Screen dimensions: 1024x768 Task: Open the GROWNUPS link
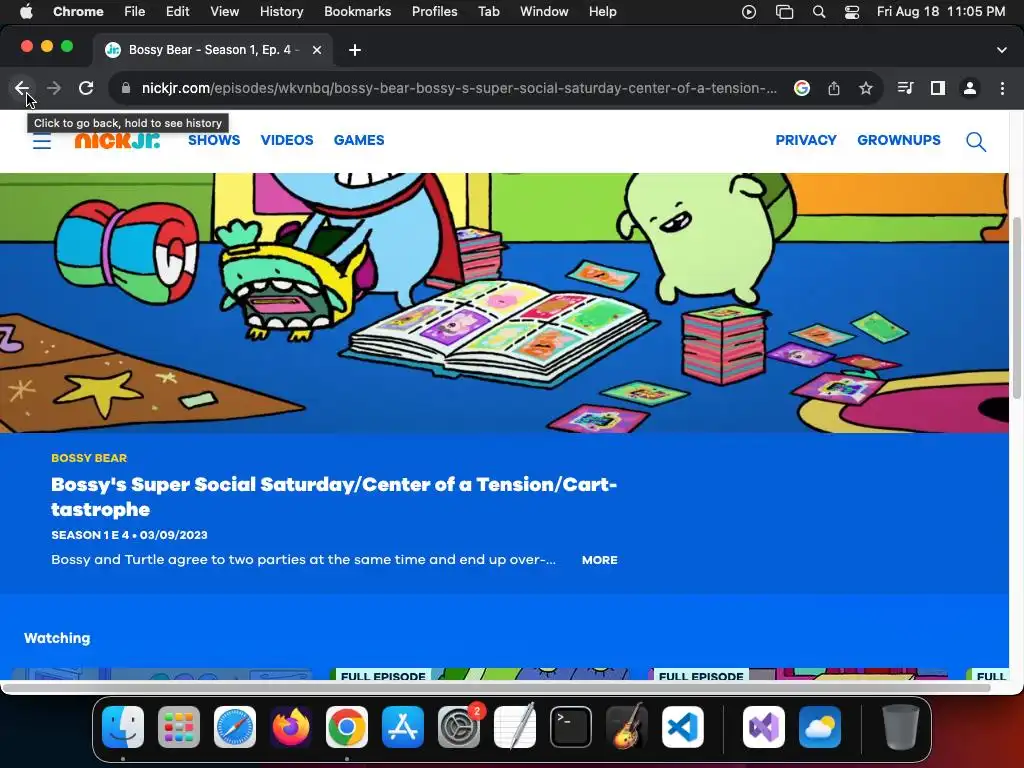(x=899, y=140)
